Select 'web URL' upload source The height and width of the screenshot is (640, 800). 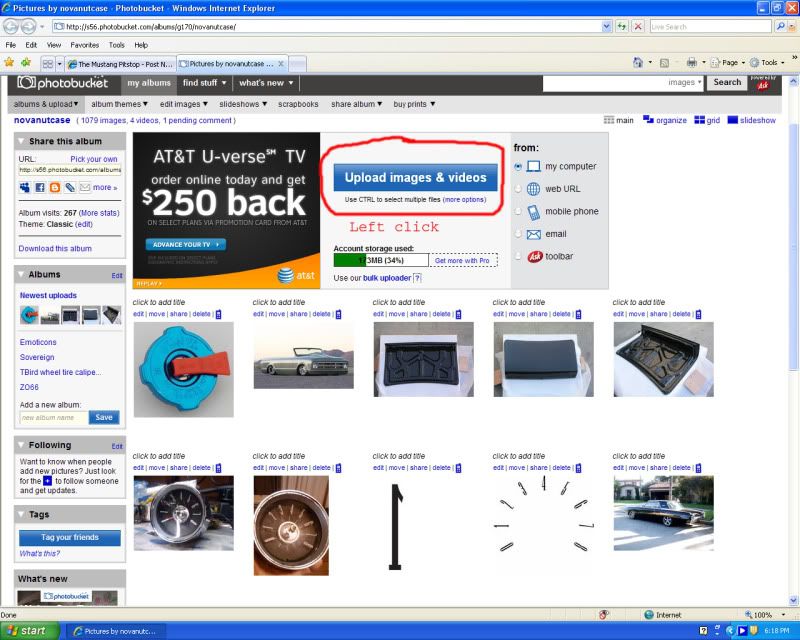point(518,189)
